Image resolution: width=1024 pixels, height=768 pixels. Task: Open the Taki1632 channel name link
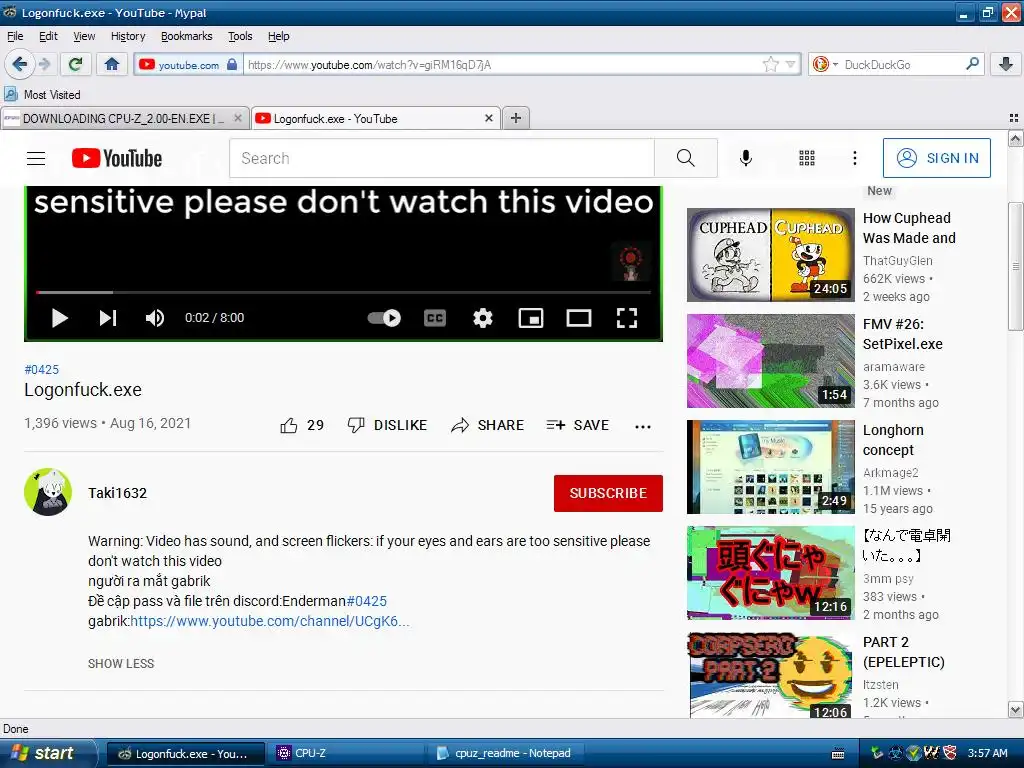coord(118,493)
